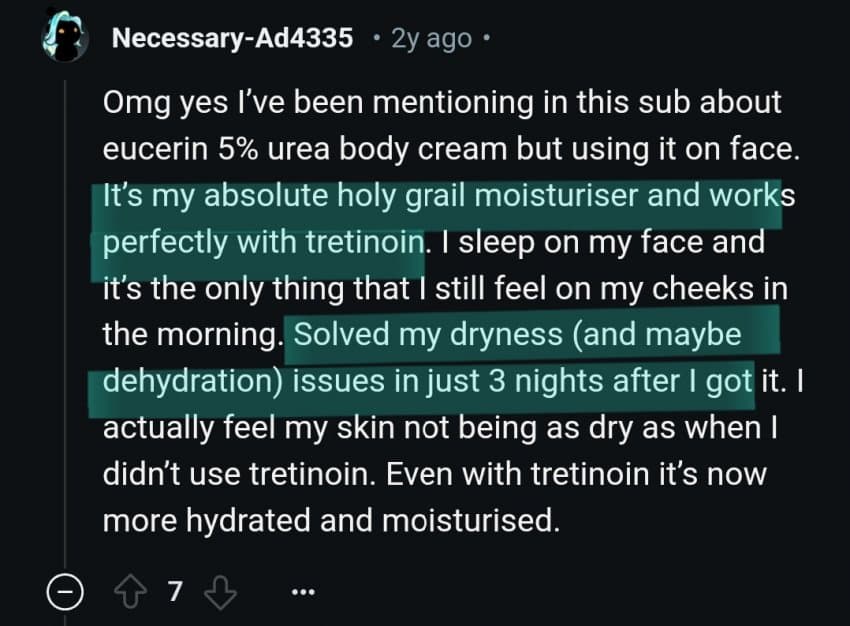Collapse the comment using the minus circle
The width and height of the screenshot is (850, 626).
tap(65, 592)
